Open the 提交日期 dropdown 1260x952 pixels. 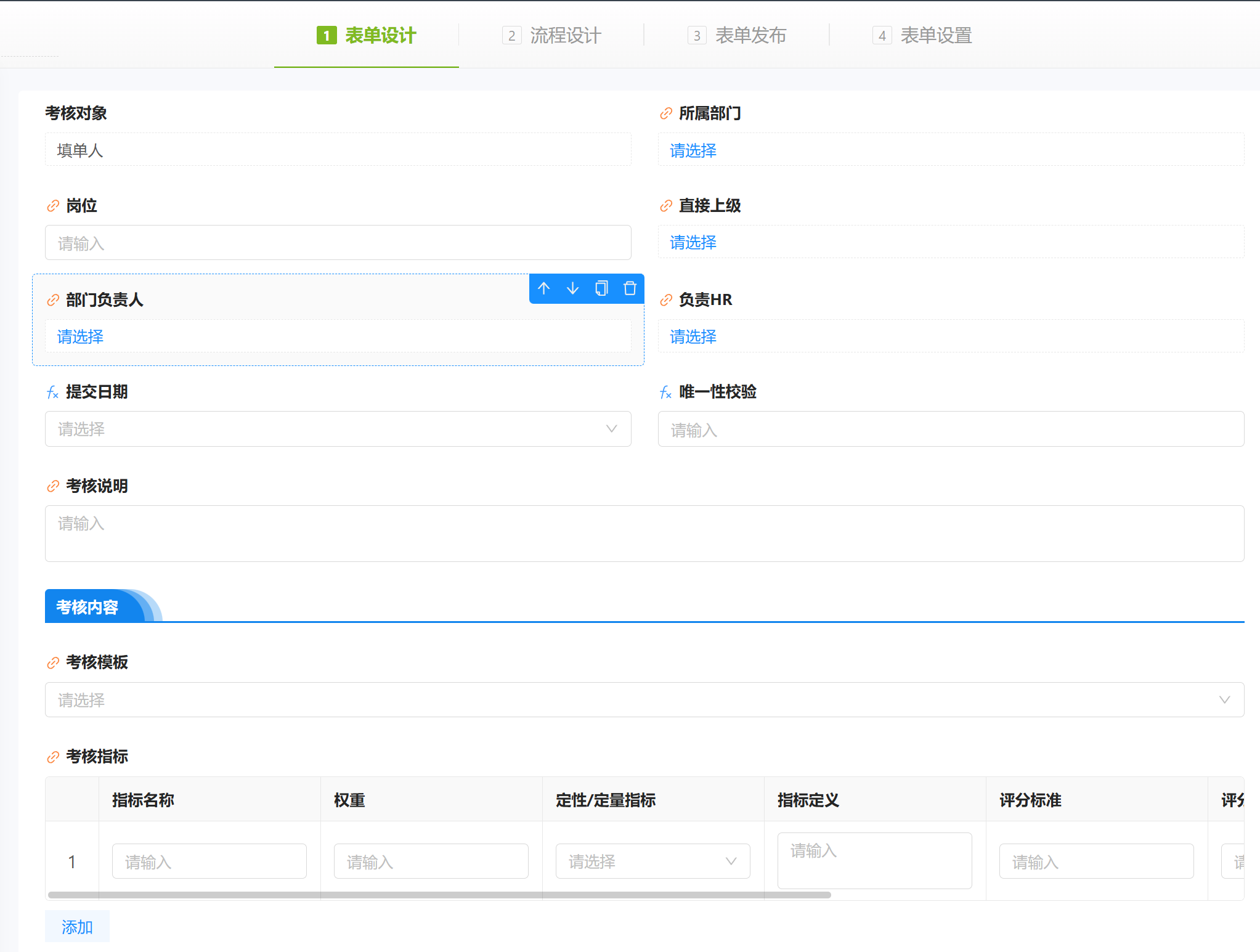[x=338, y=429]
